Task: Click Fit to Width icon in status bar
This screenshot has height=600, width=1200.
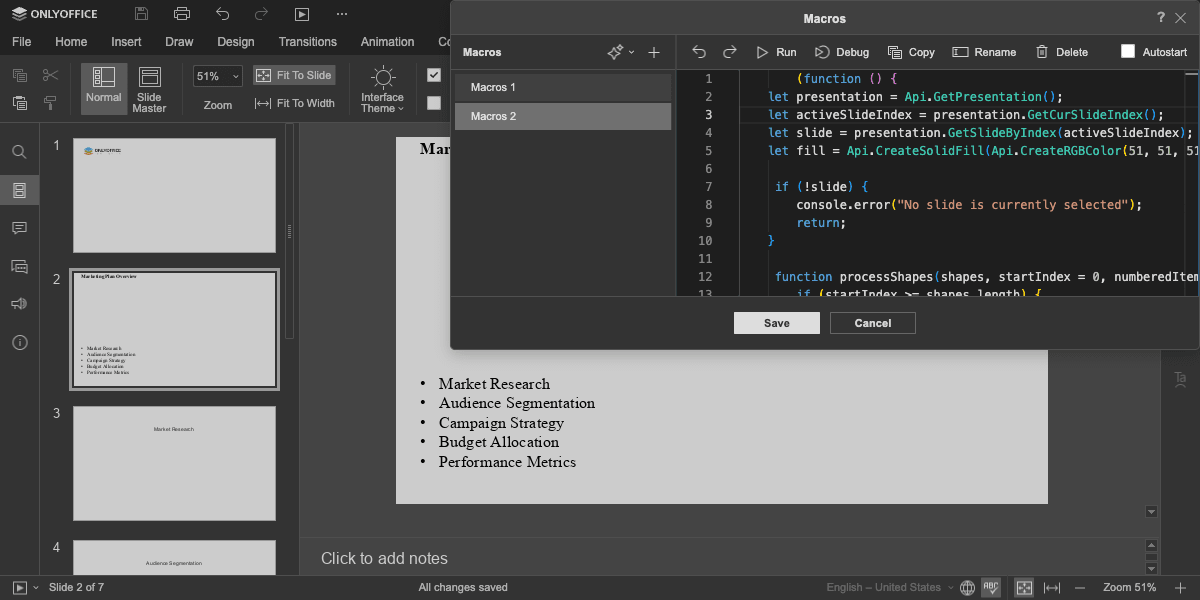Action: click(1052, 587)
